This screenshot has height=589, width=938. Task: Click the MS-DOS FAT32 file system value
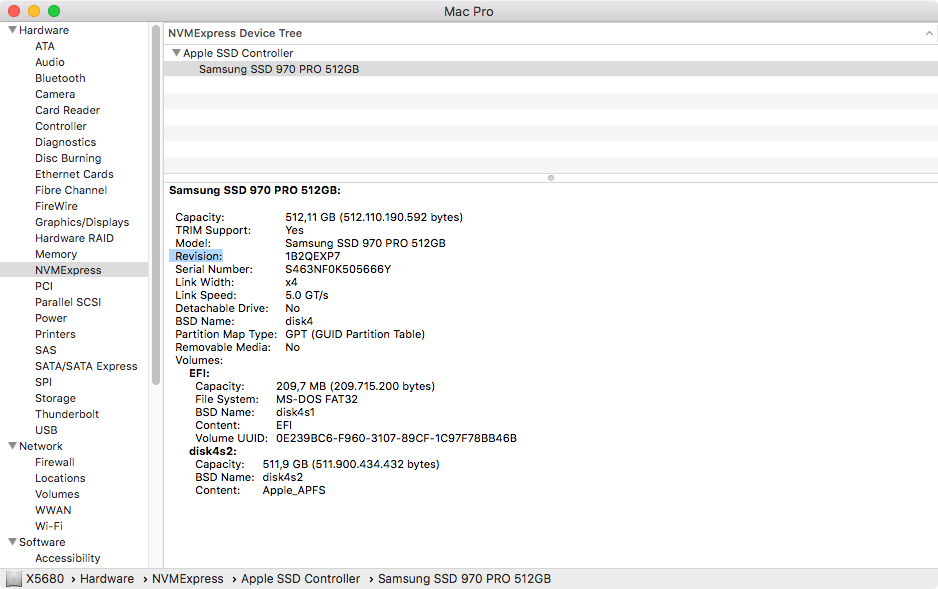(x=316, y=399)
